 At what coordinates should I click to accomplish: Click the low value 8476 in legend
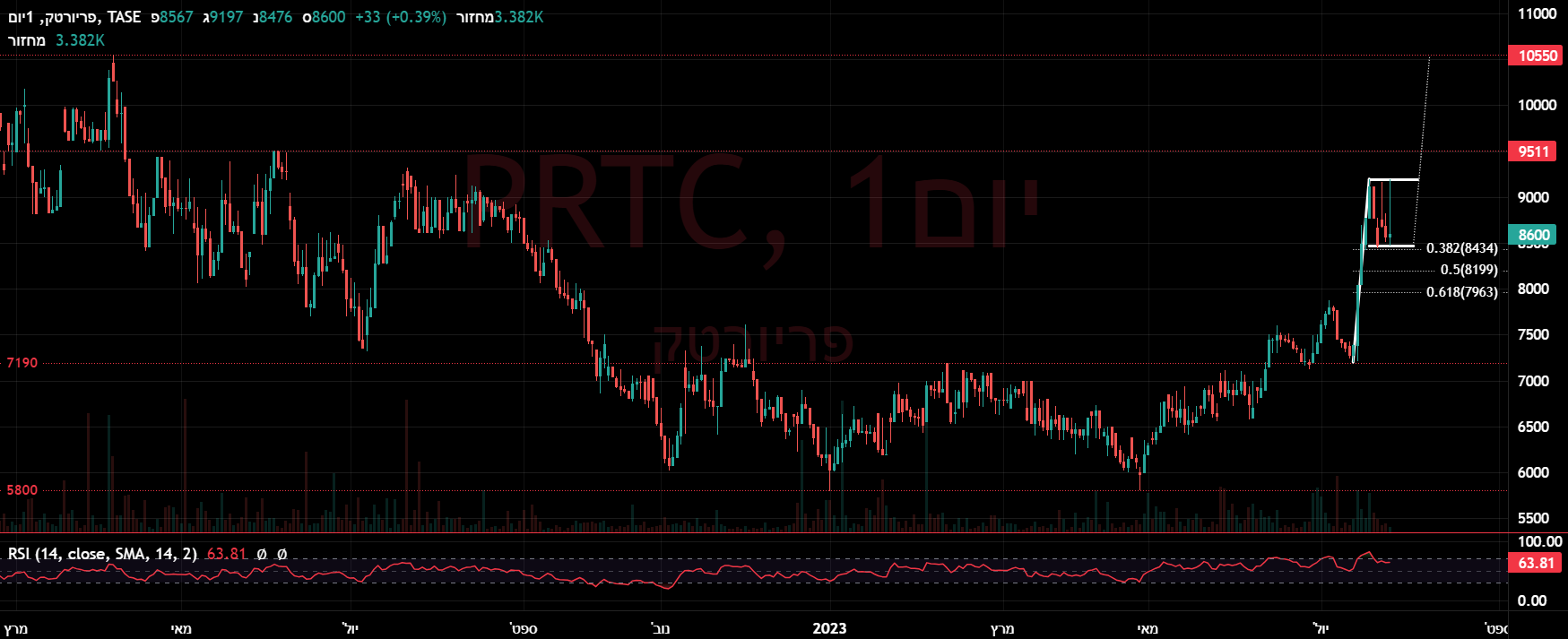tap(275, 17)
